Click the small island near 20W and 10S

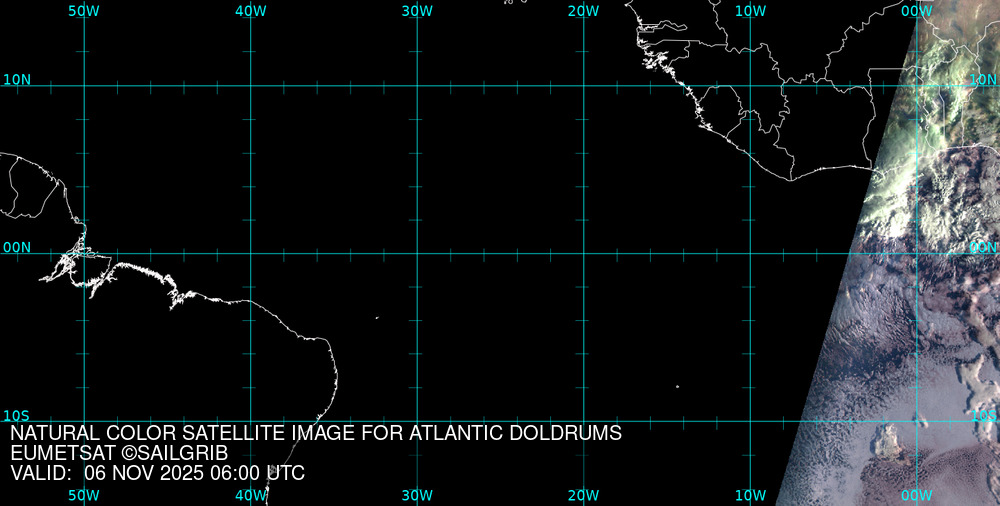677,387
